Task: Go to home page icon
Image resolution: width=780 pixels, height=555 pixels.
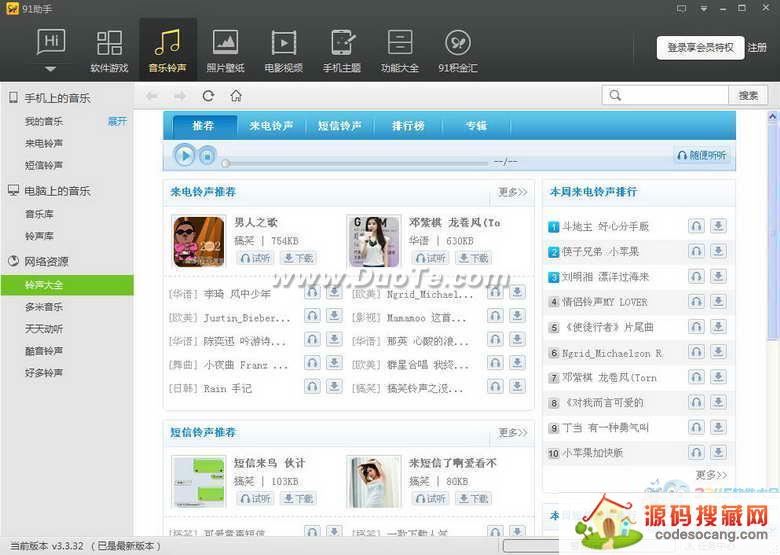Action: click(x=236, y=96)
